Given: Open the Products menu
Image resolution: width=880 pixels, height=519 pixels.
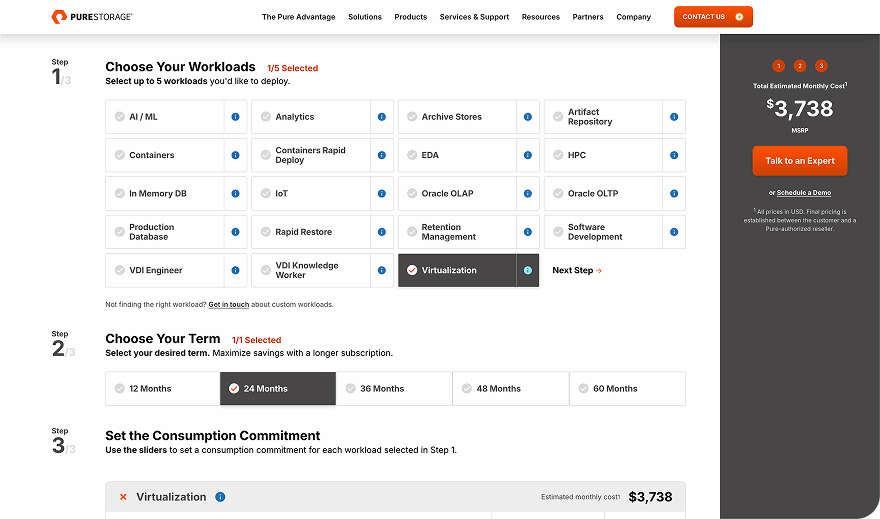Looking at the screenshot, I should [410, 17].
